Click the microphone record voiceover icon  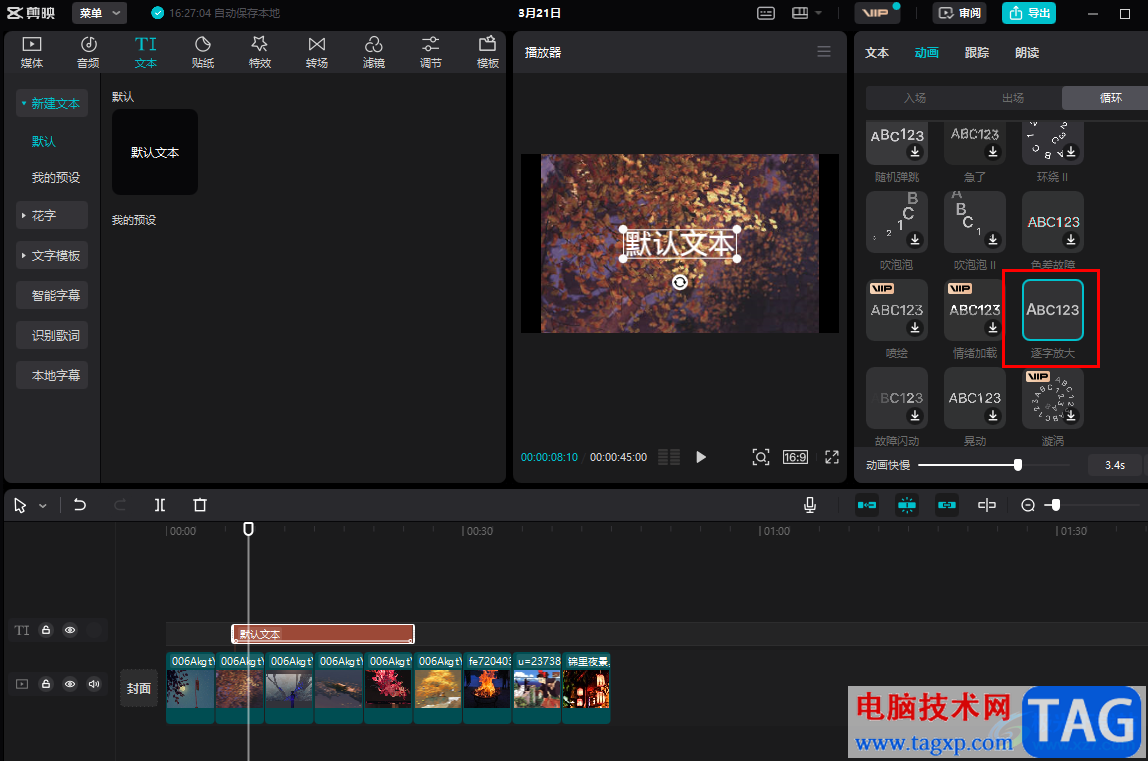coord(810,505)
